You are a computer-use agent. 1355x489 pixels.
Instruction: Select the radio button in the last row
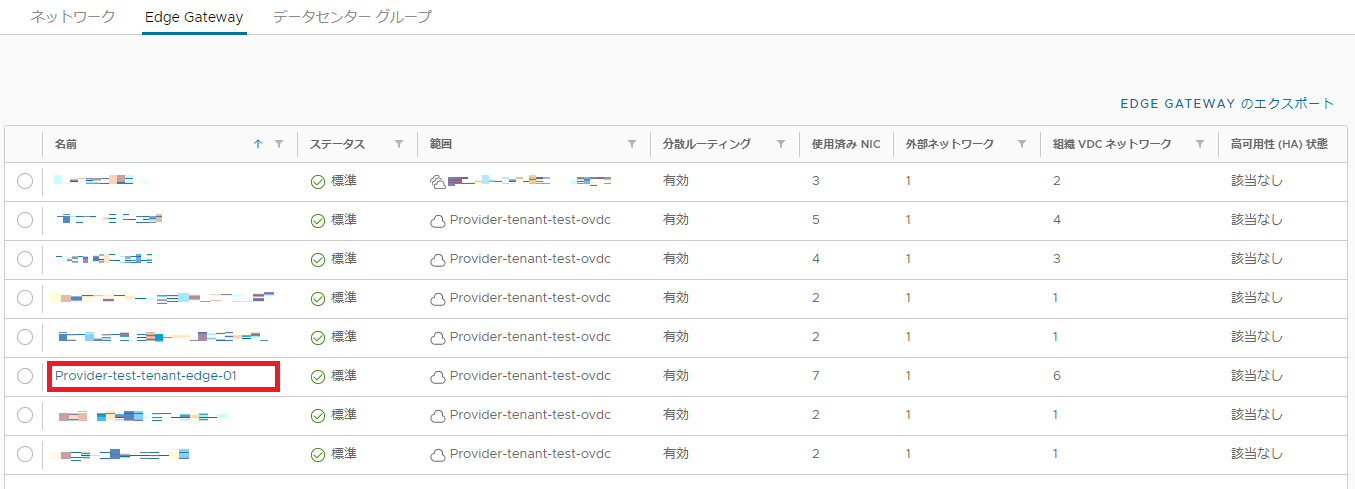point(25,454)
